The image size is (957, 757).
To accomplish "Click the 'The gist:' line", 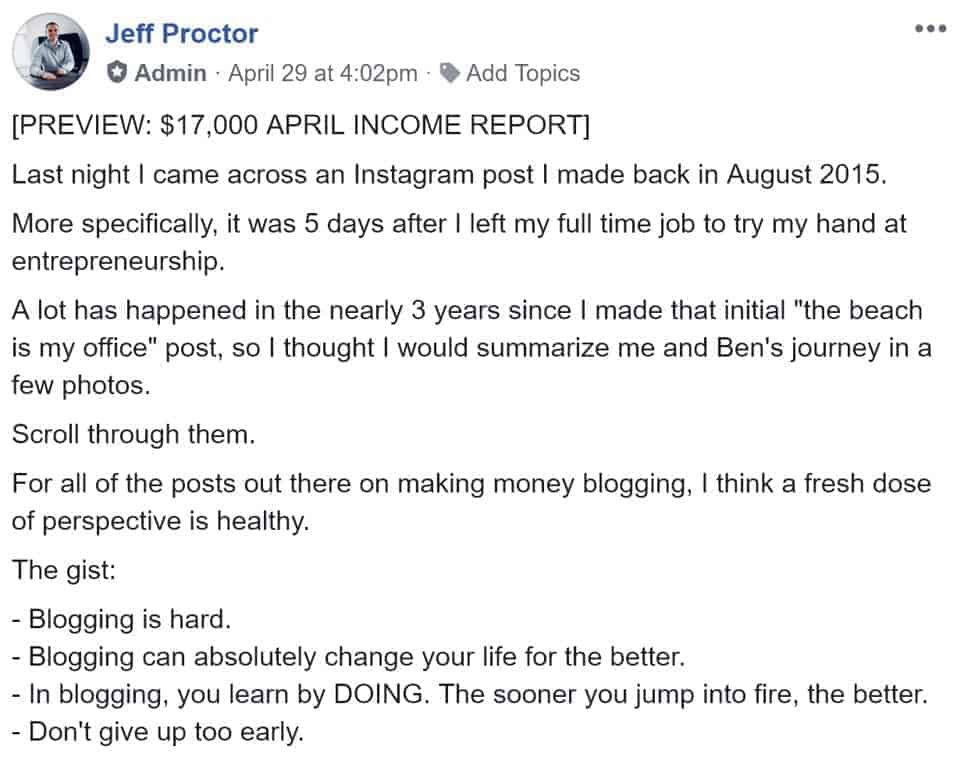I will pyautogui.click(x=52, y=570).
